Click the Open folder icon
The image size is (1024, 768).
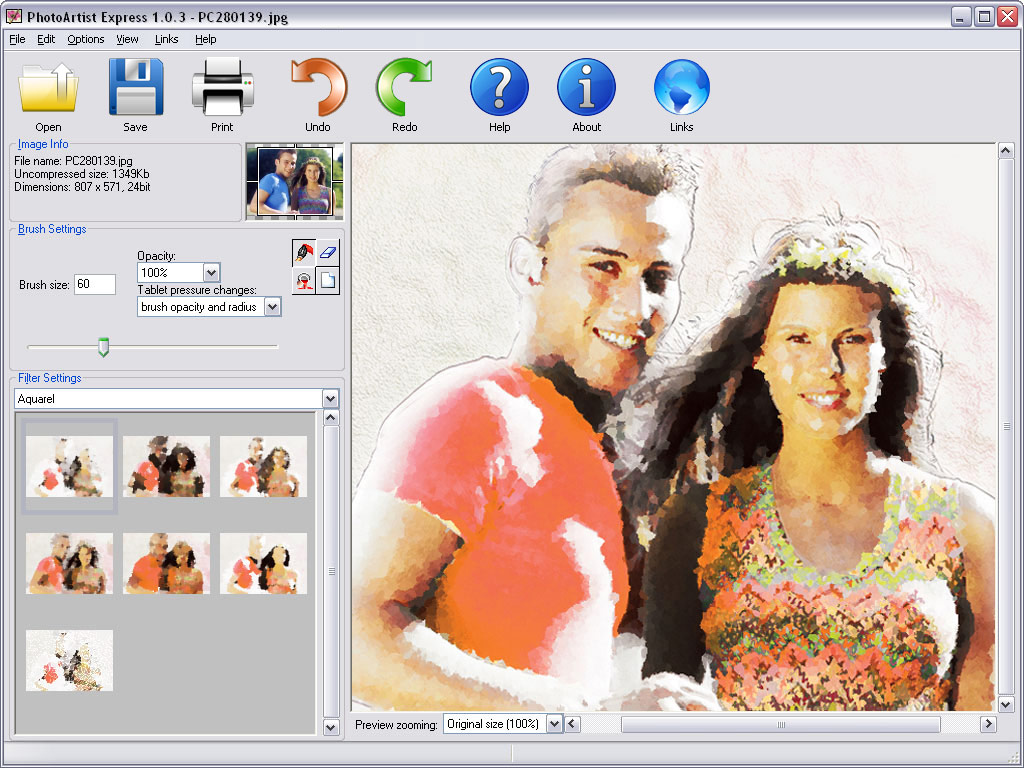(x=48, y=88)
